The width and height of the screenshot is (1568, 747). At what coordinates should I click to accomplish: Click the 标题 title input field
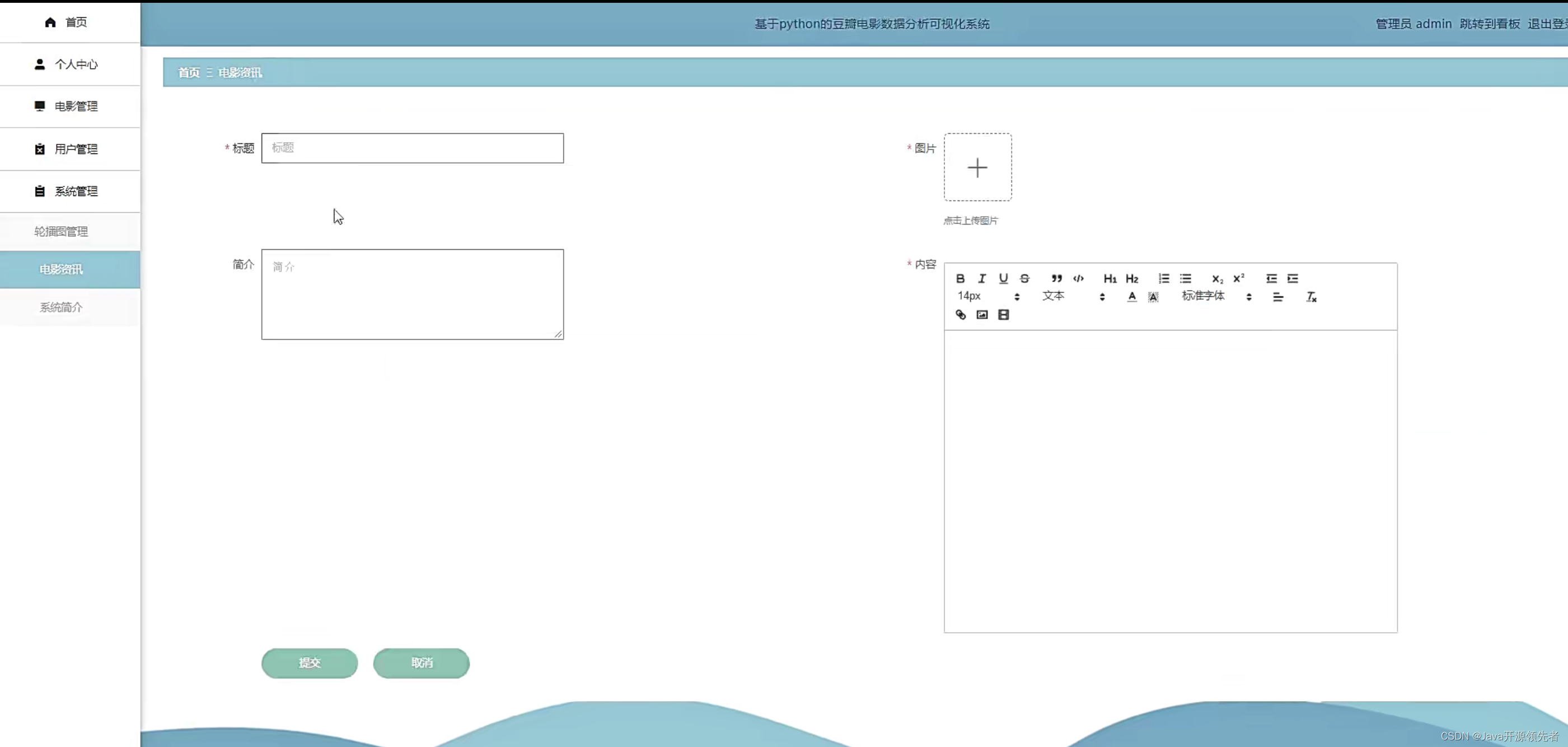click(x=412, y=148)
